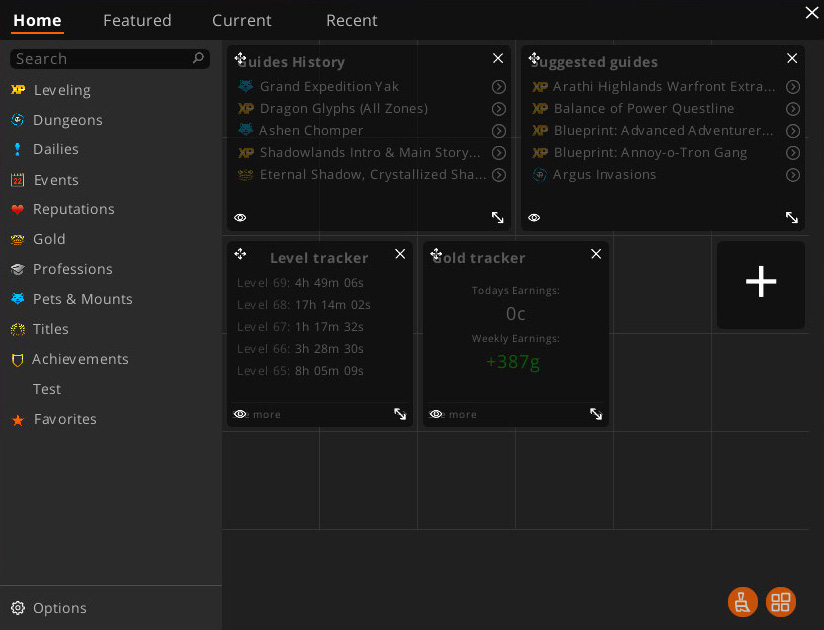The image size is (824, 630).
Task: Click resize arrow on Gold tracker widget
Action: coord(596,414)
